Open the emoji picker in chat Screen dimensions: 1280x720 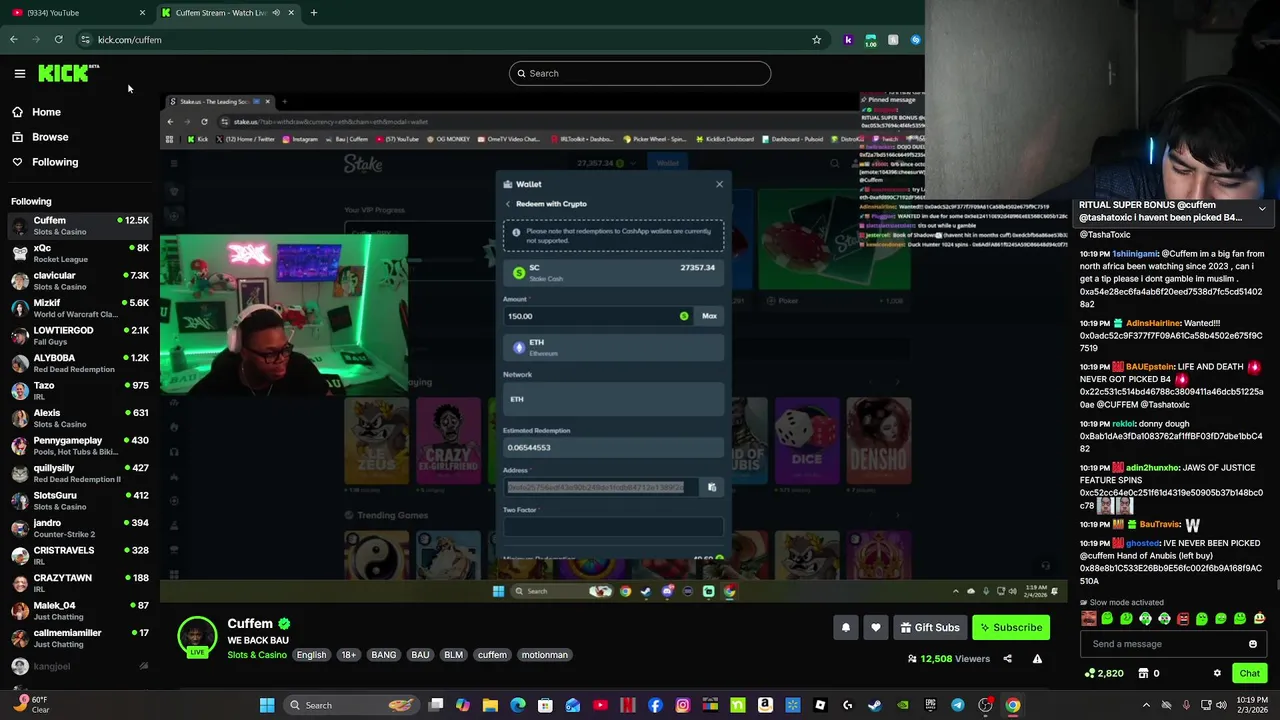(1253, 644)
